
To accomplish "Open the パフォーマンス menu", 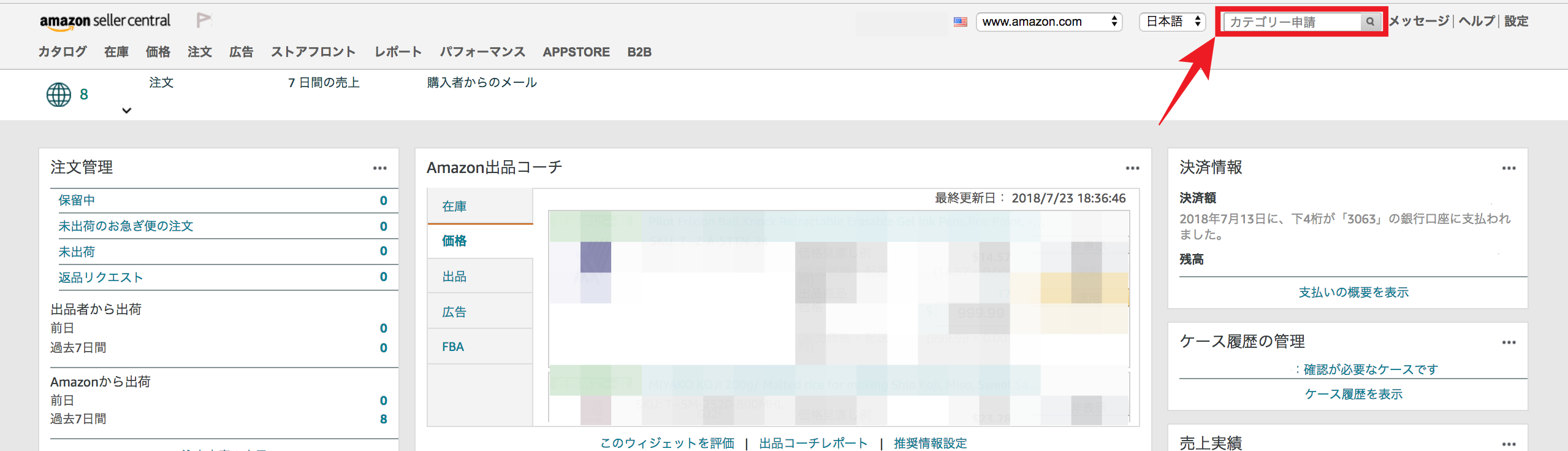I will [x=482, y=52].
